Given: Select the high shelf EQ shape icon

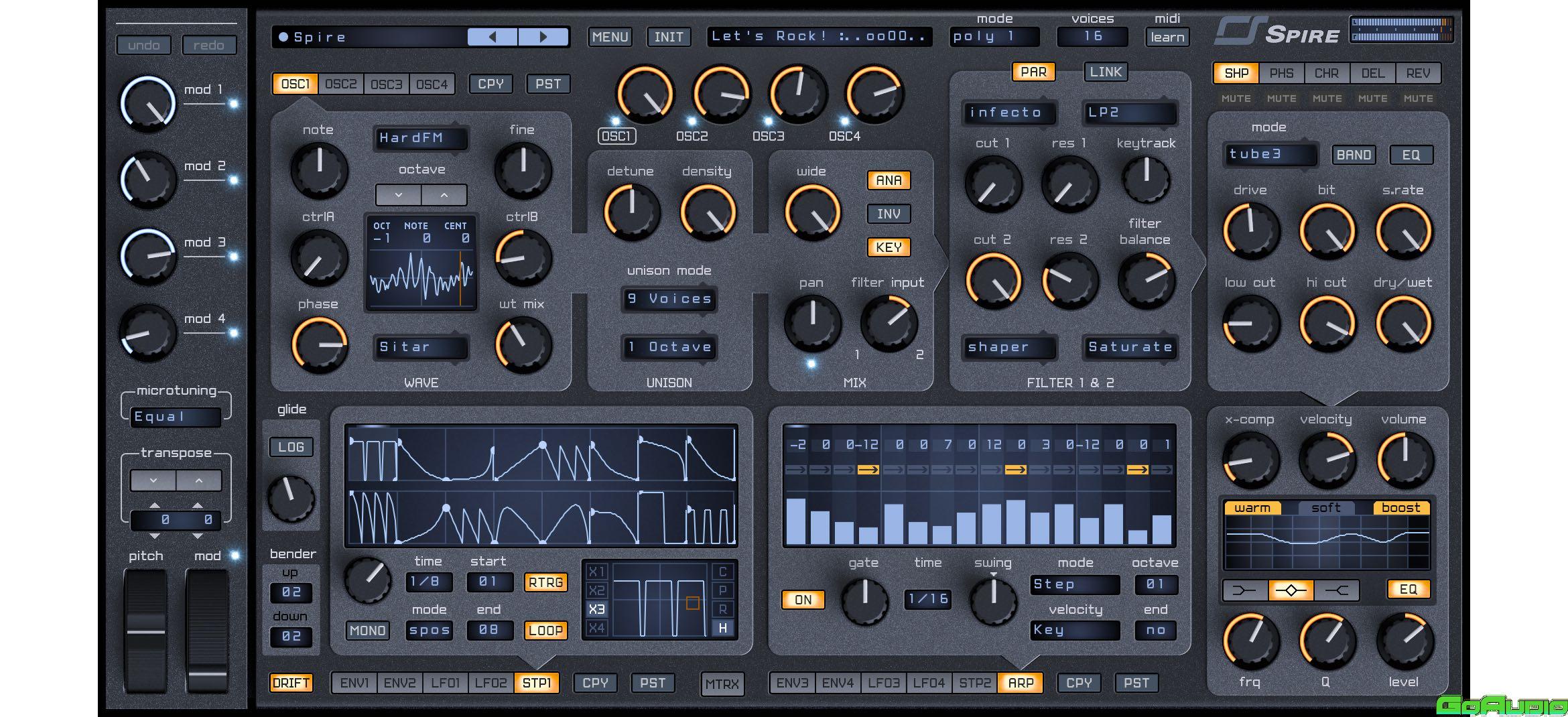Looking at the screenshot, I should 1337,590.
